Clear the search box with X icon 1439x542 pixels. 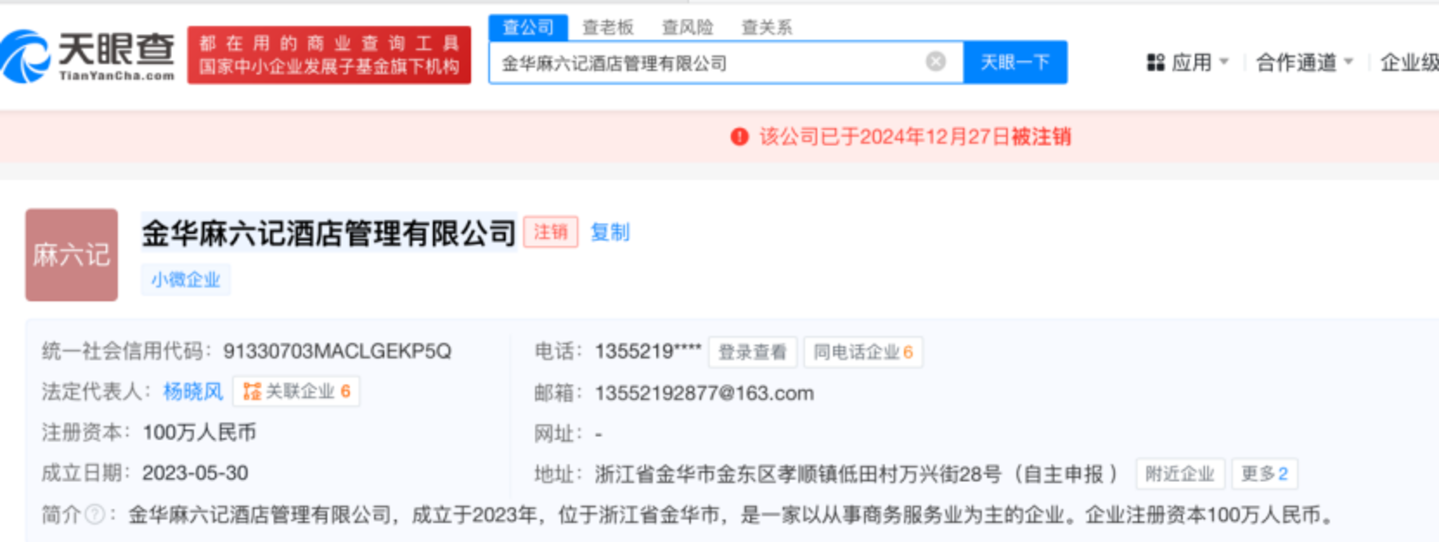point(935,62)
